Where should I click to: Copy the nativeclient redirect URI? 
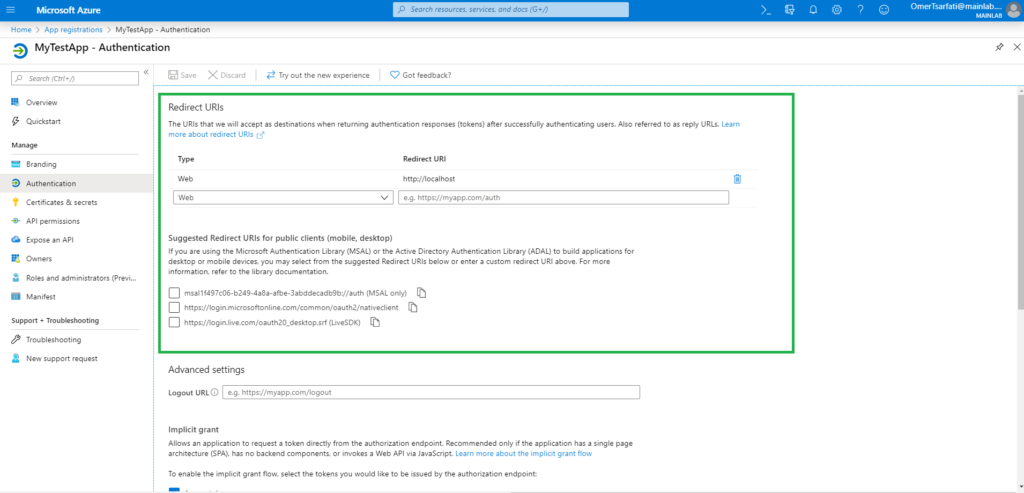click(x=413, y=307)
